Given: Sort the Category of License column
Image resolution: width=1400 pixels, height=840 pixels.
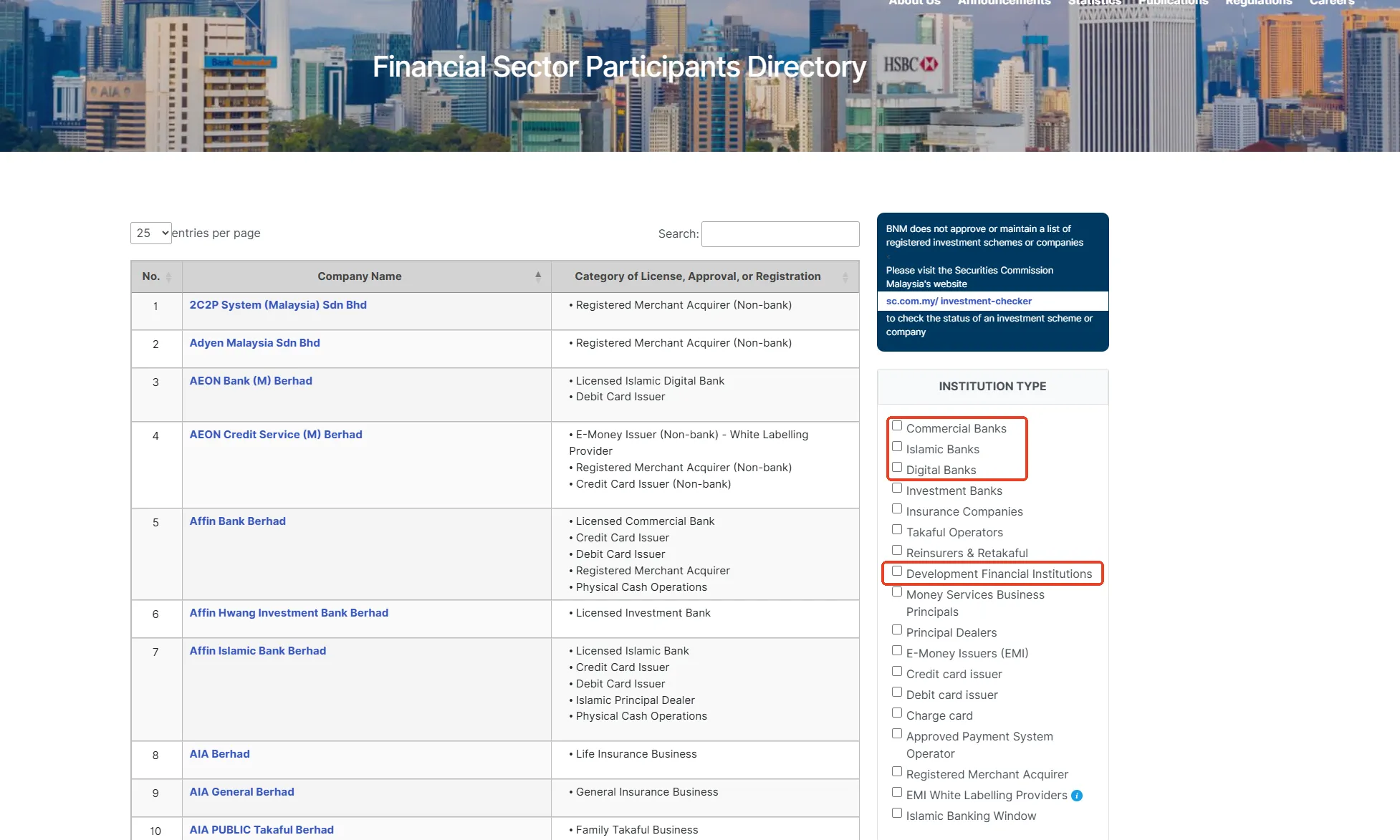Looking at the screenshot, I should [x=845, y=276].
